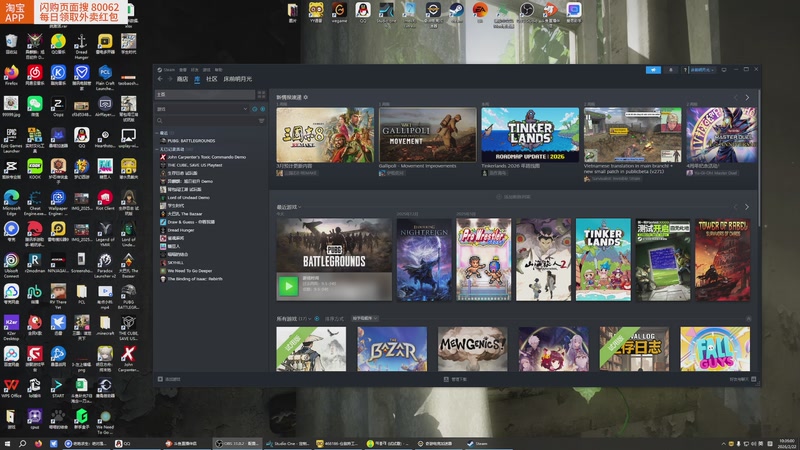800x450 pixels.
Task: Select Lord of Undead Demo in library list
Action: pyautogui.click(x=188, y=197)
